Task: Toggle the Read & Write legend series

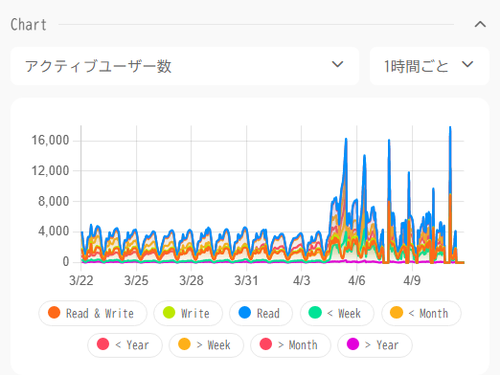Action: 93,313
